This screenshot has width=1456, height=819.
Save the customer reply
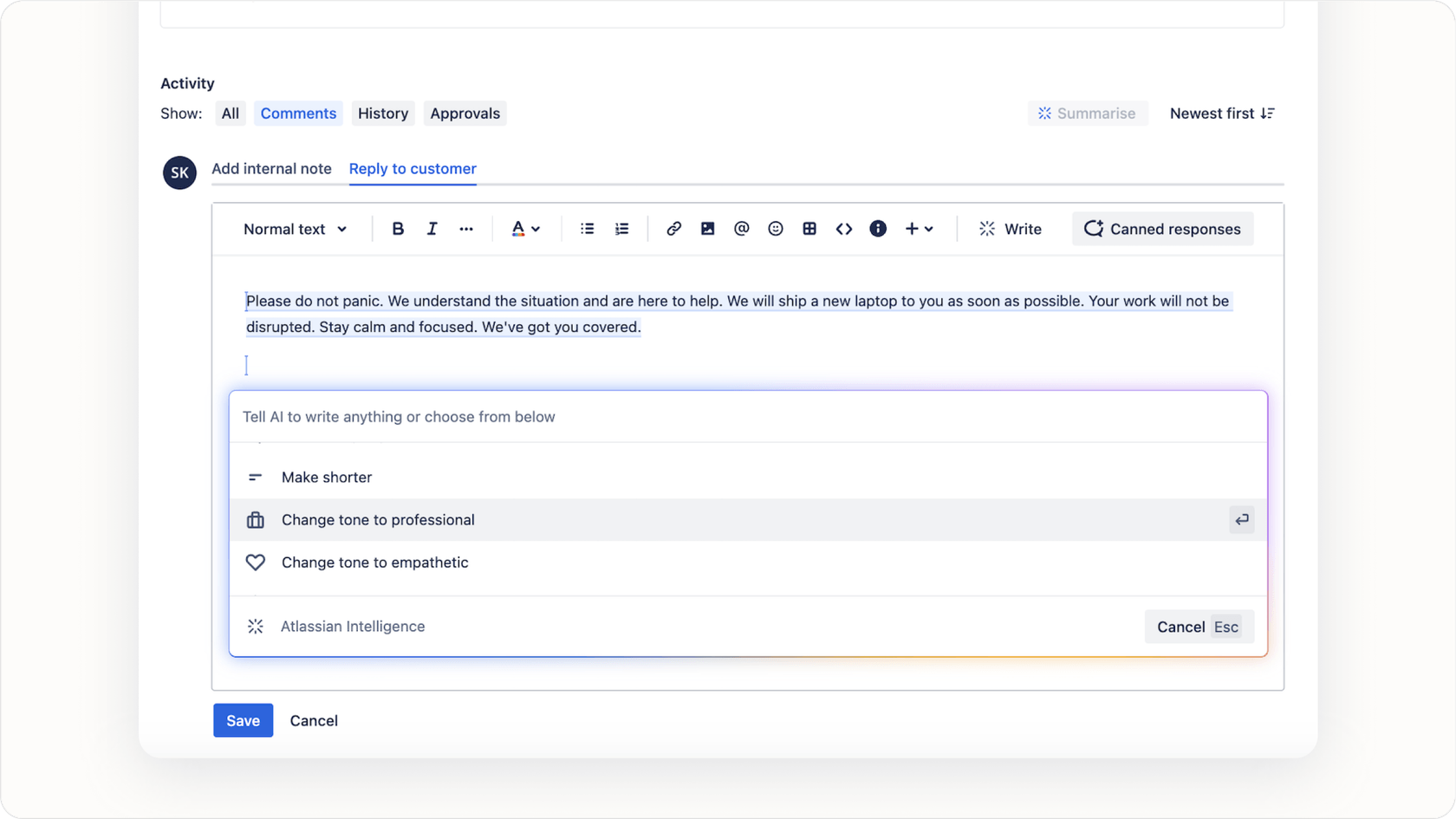243,720
